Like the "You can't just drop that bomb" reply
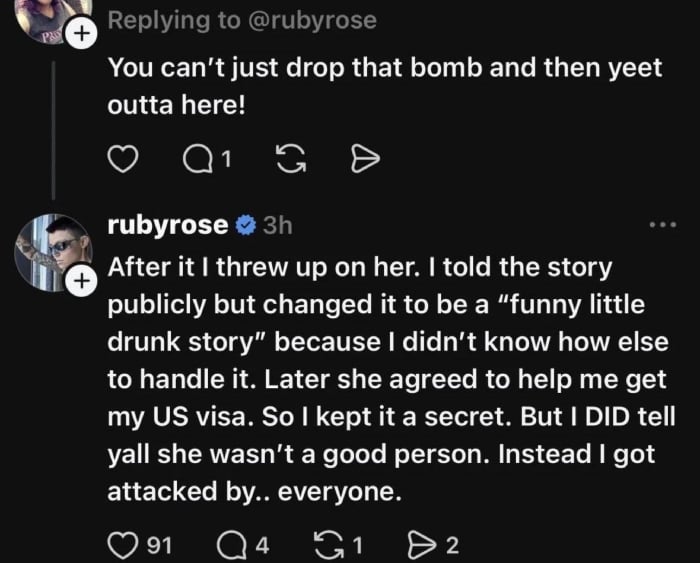This screenshot has width=700, height=563. pyautogui.click(x=122, y=158)
